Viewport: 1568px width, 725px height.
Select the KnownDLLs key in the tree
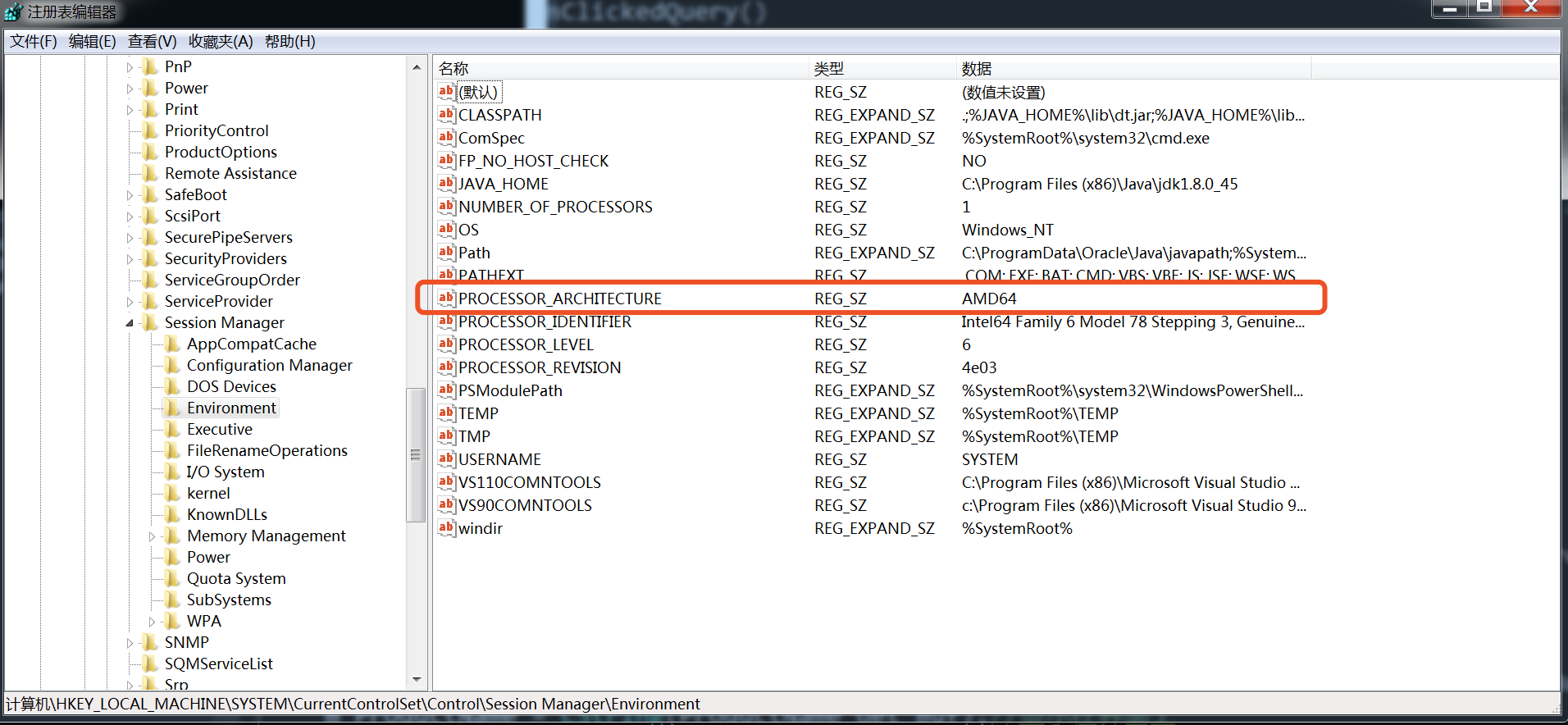(x=226, y=514)
